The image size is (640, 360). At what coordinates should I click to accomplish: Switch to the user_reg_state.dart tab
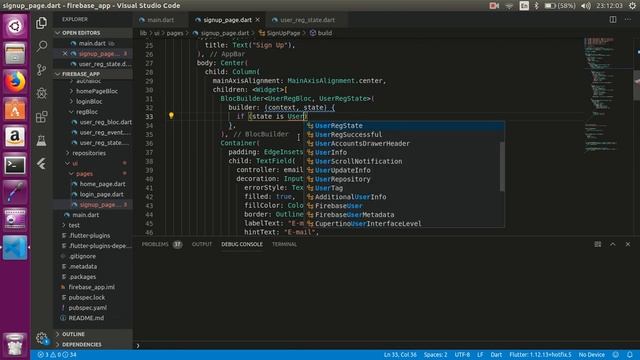[307, 20]
